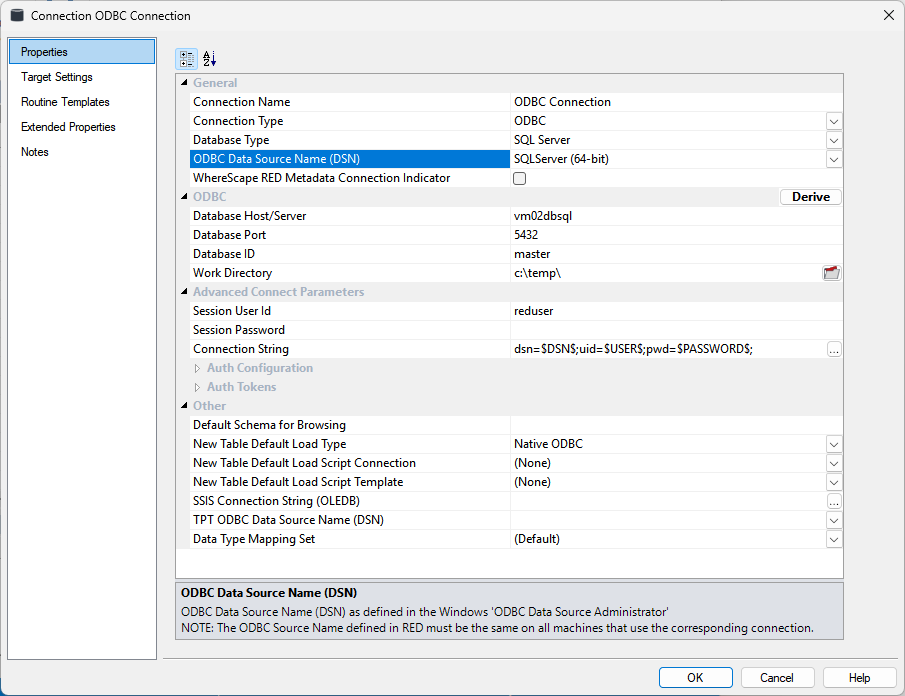Click the Derive button
Screen dimensions: 905x696
click(810, 197)
